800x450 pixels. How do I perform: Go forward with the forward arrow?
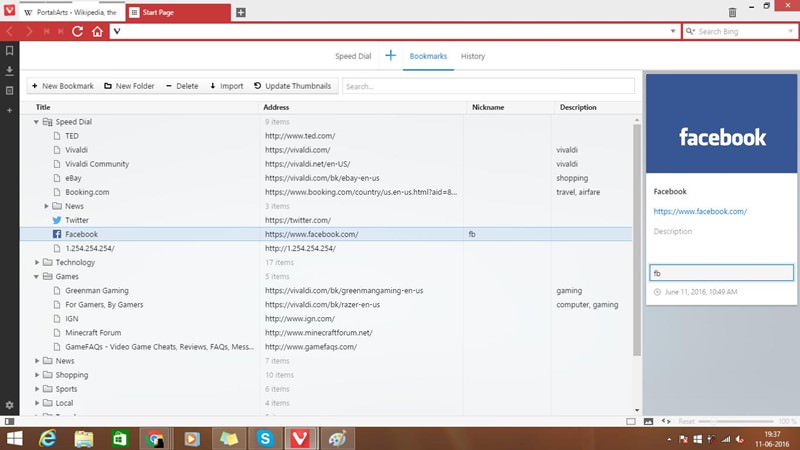click(29, 32)
